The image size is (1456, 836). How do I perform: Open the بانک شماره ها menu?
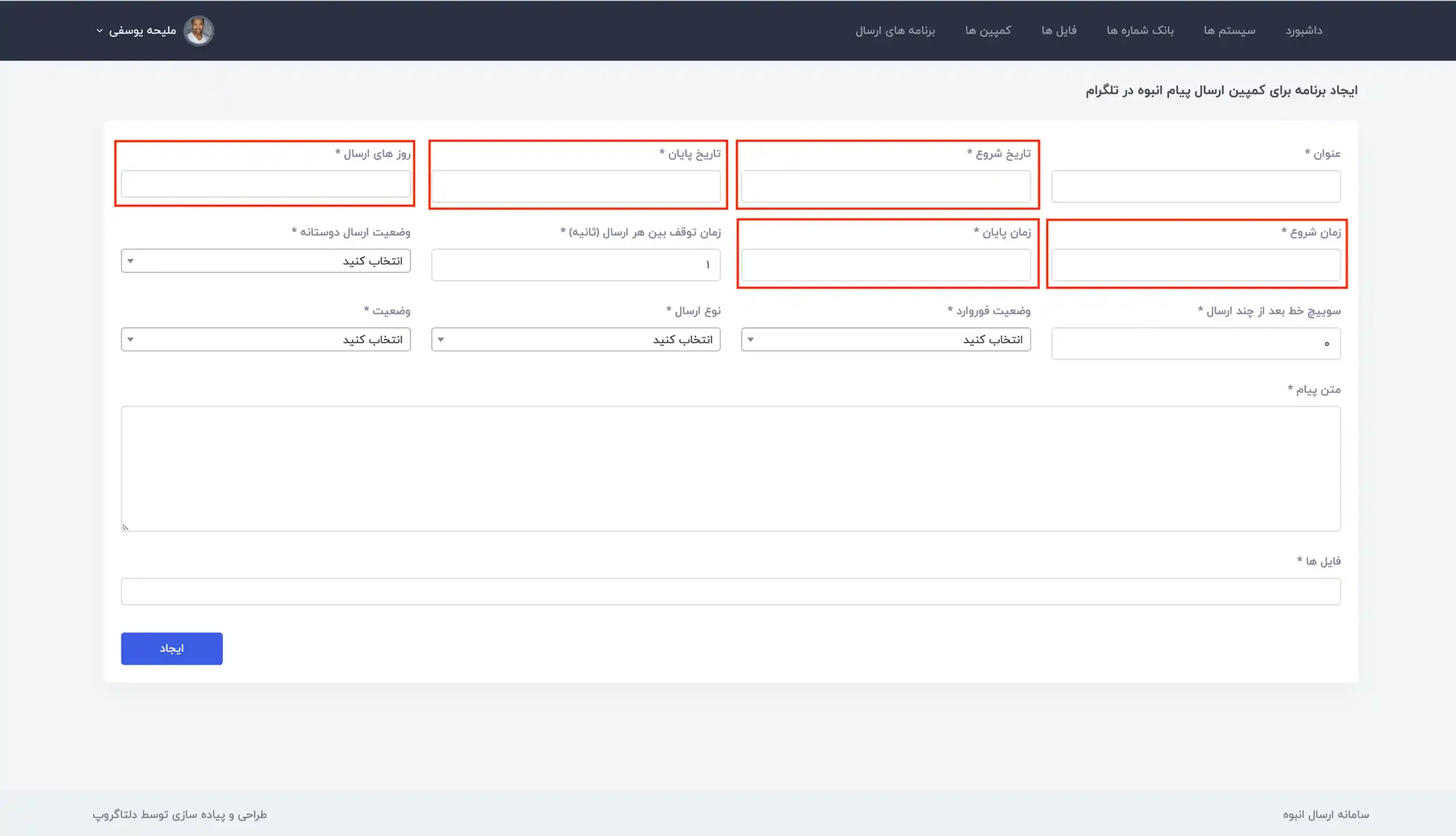pos(1140,31)
